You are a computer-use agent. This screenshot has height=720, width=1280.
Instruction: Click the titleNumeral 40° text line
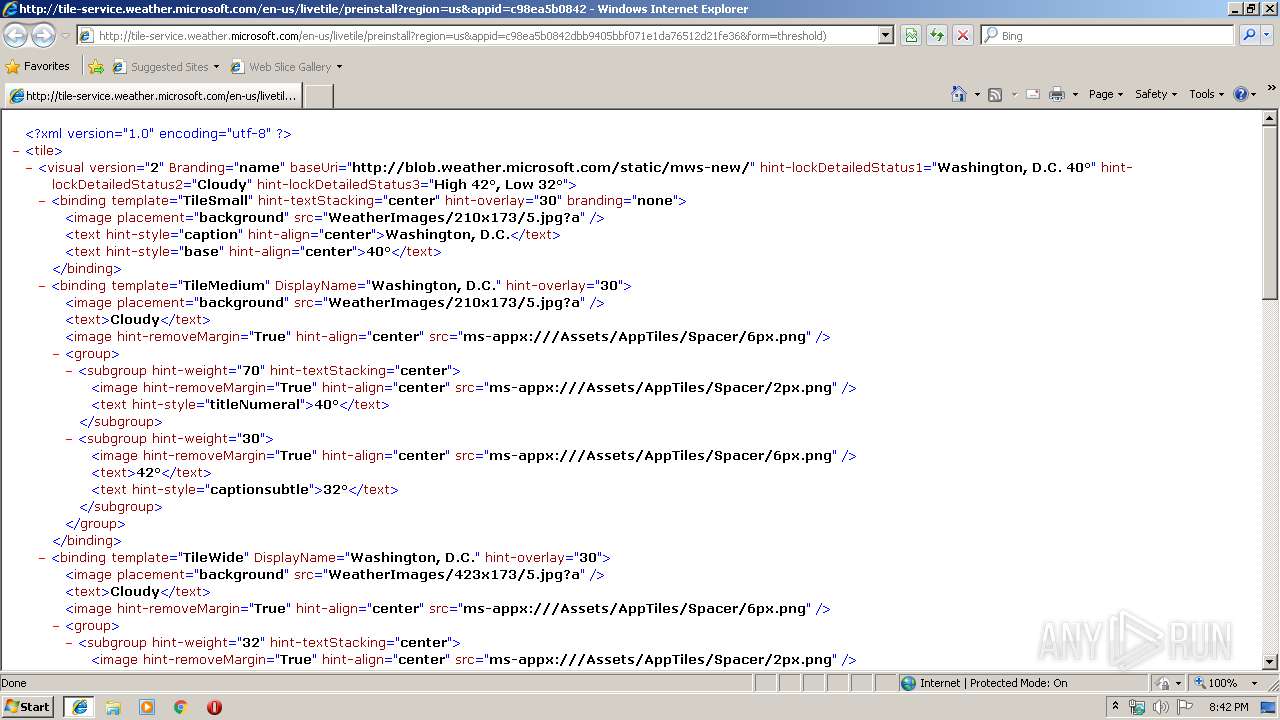[240, 405]
